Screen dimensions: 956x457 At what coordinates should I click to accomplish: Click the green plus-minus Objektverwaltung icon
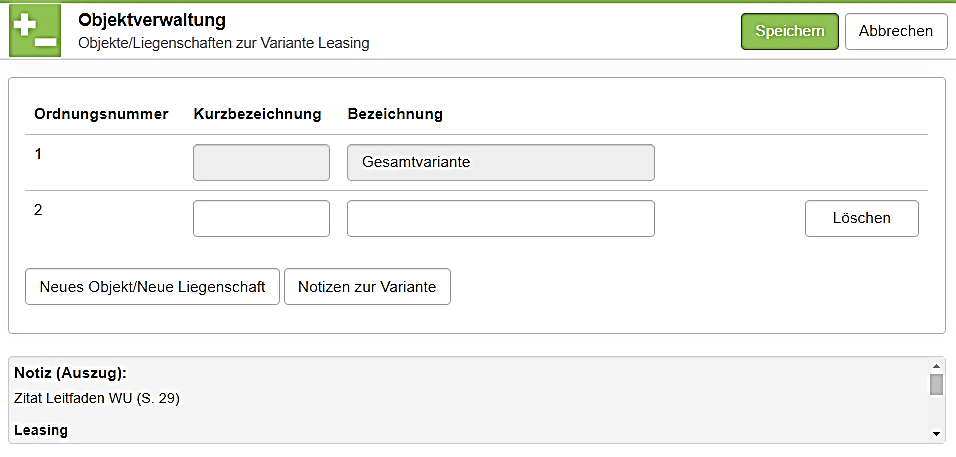35,31
